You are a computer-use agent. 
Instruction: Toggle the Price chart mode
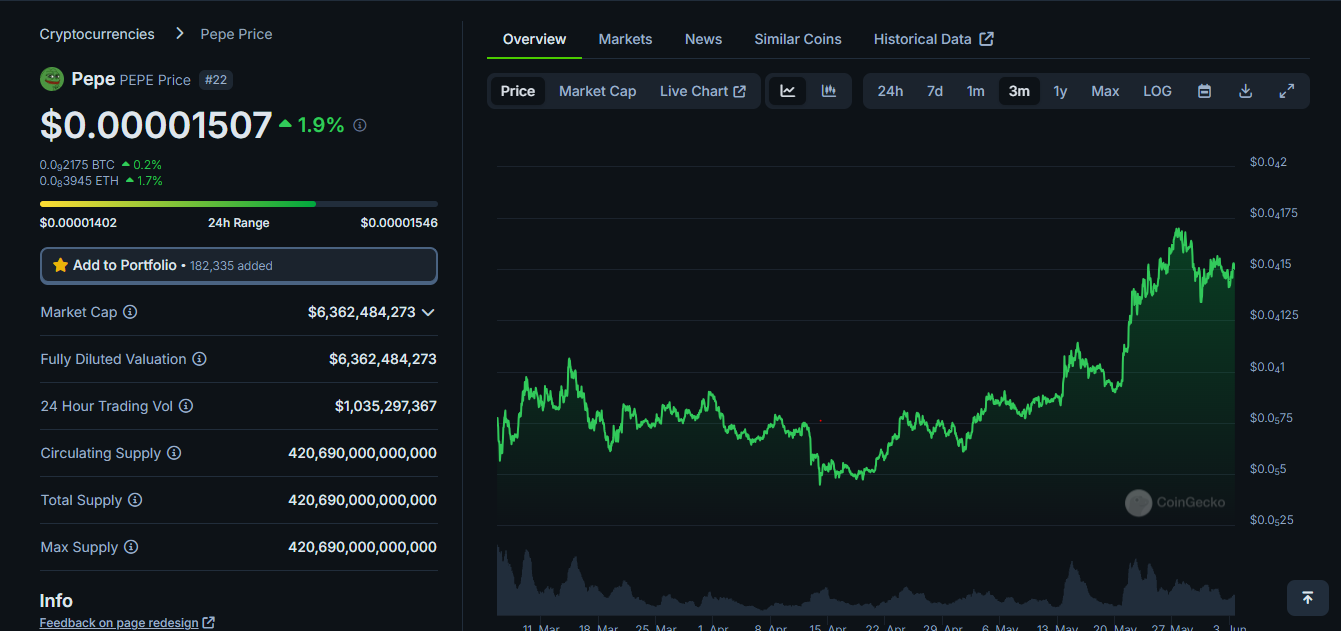tap(517, 90)
